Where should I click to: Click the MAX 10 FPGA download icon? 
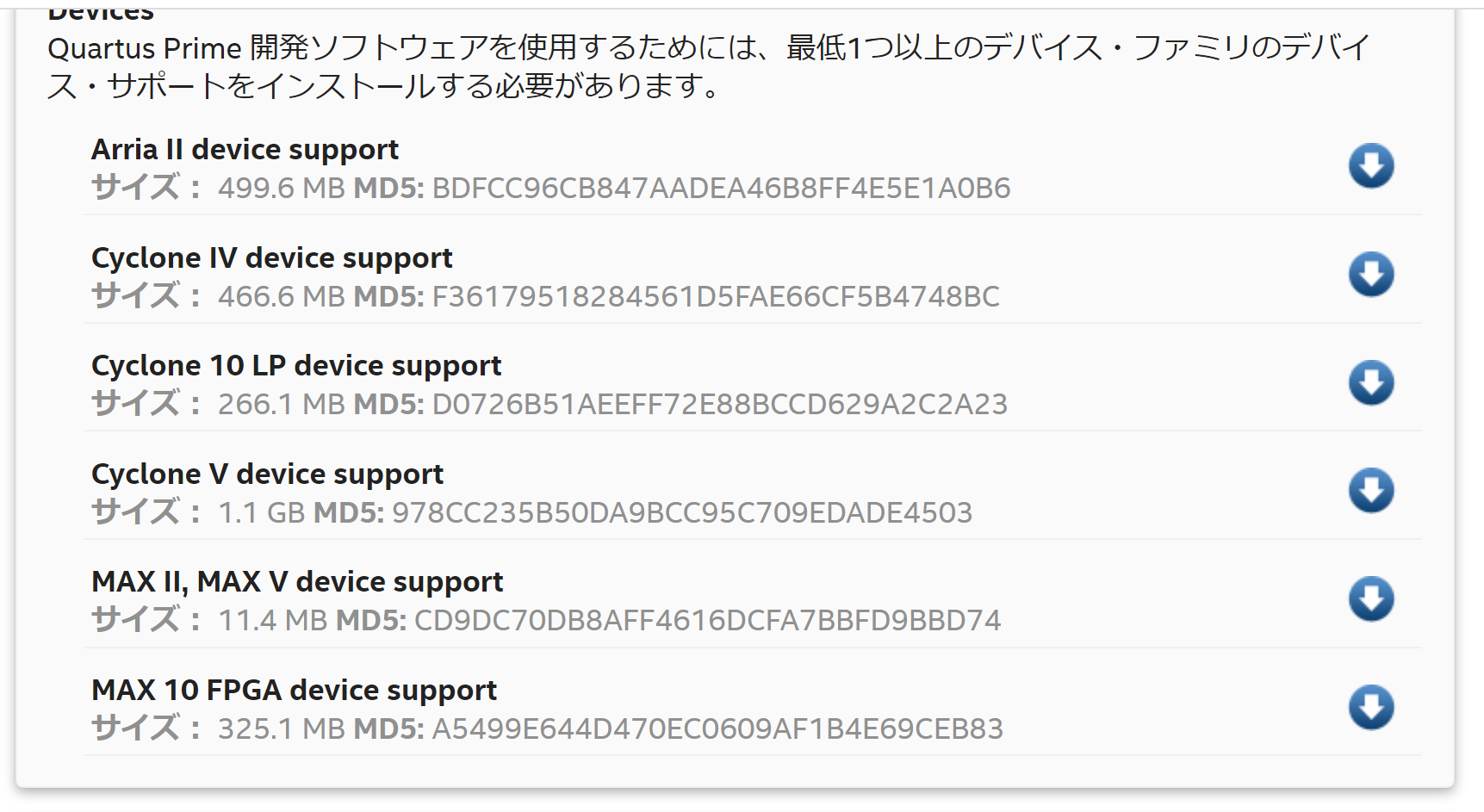[1373, 708]
